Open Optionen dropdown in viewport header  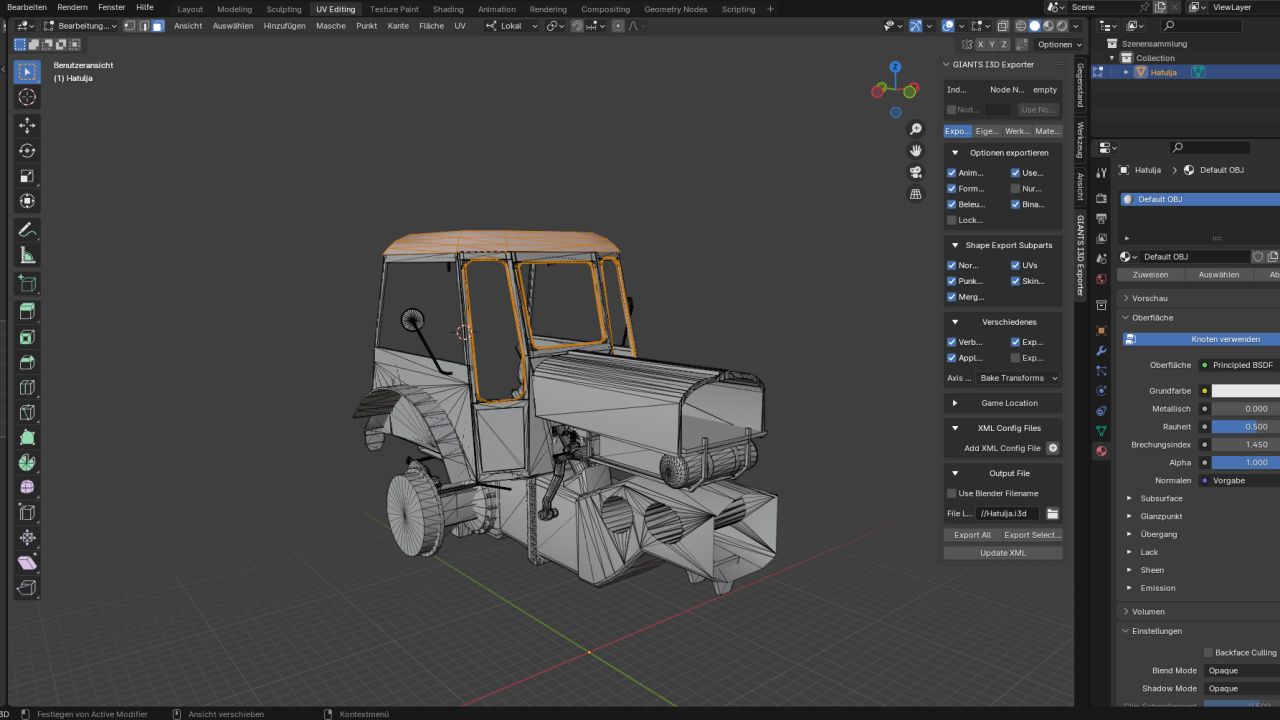click(x=1059, y=44)
